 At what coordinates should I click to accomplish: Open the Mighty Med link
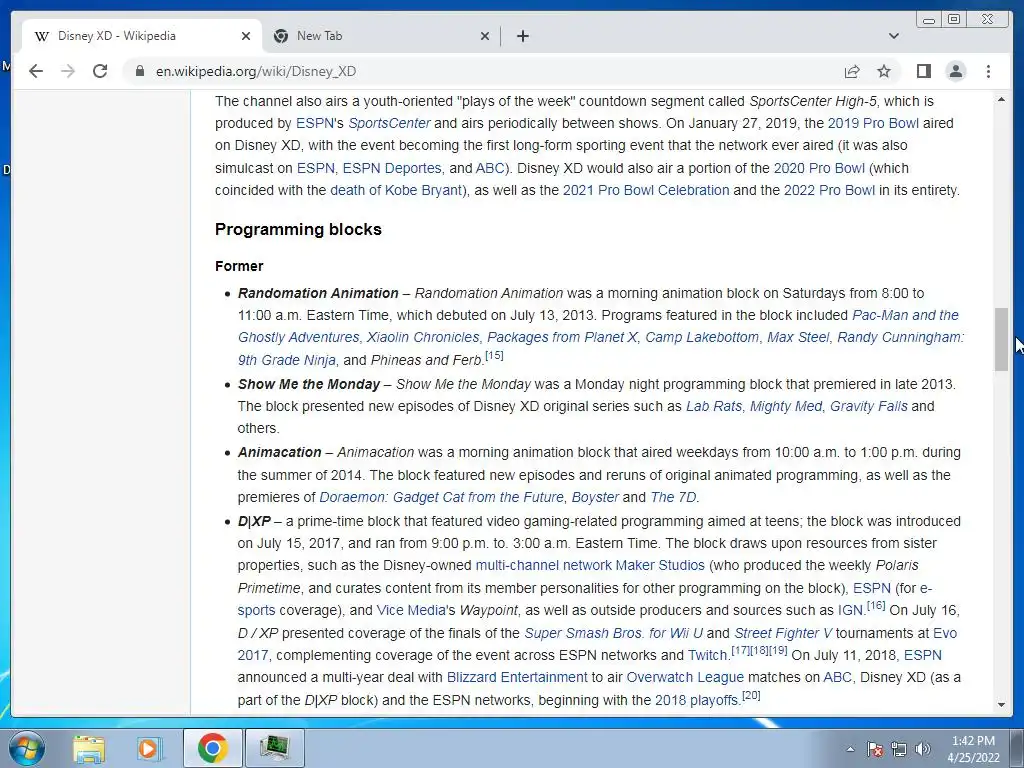point(786,406)
